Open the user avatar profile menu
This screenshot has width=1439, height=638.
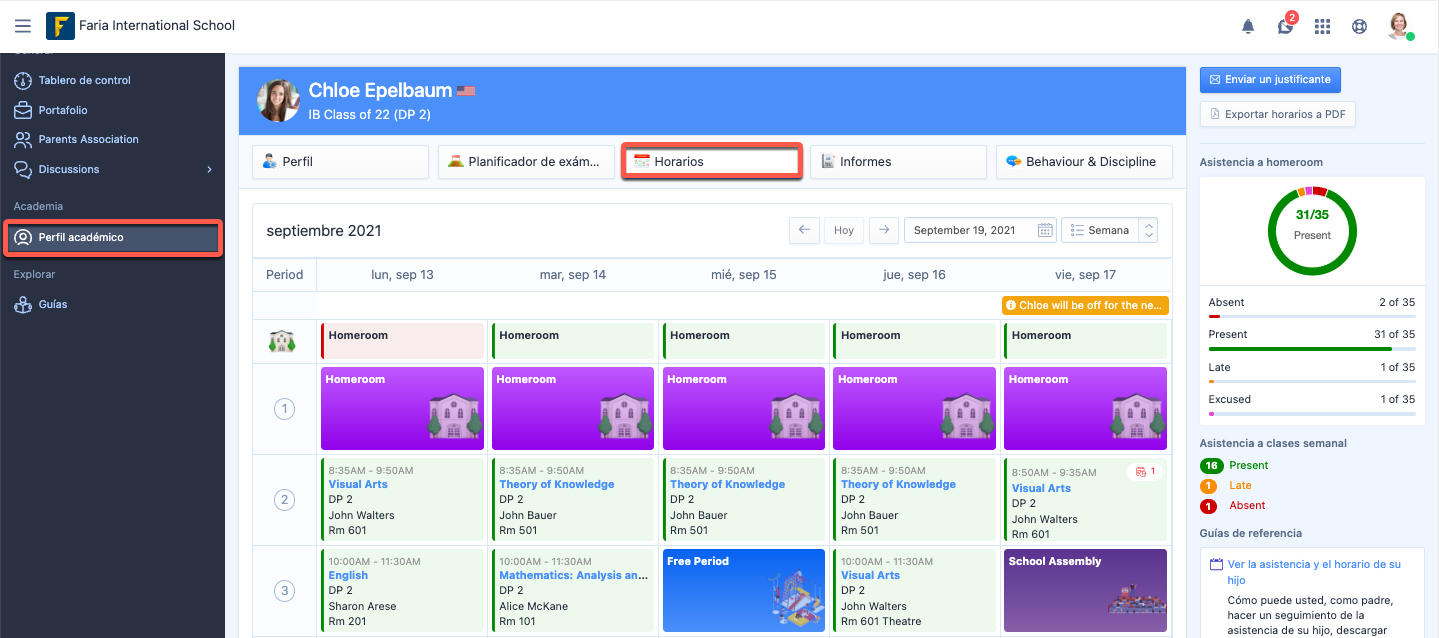(x=1399, y=26)
